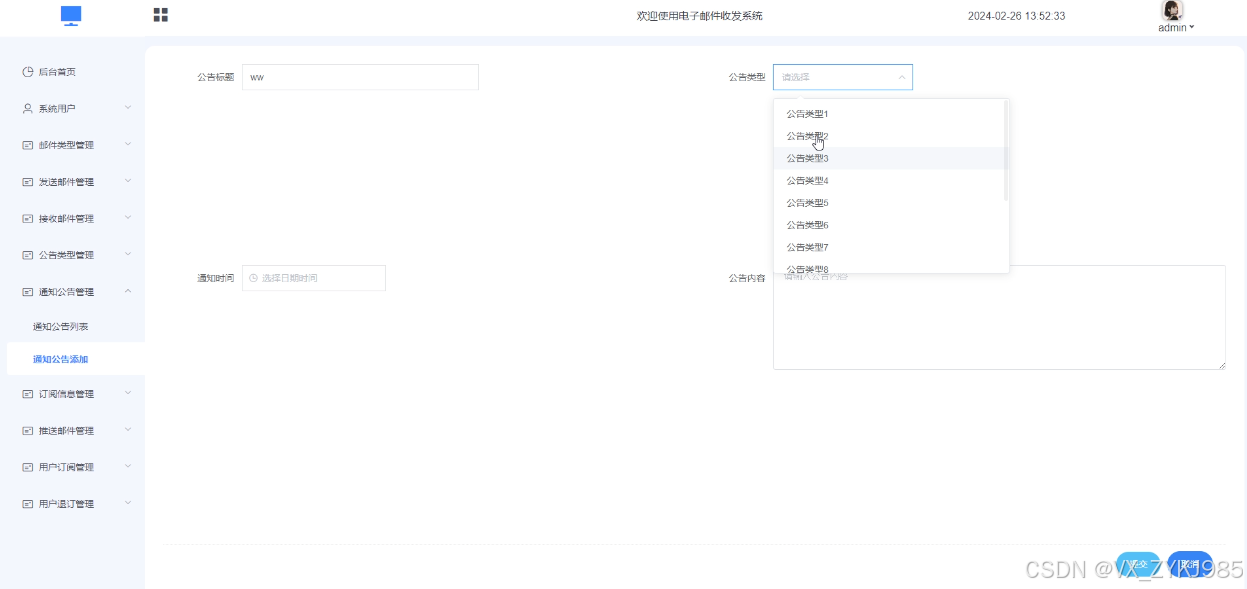Click the blue logo icon top left
1247x589 pixels.
70,17
